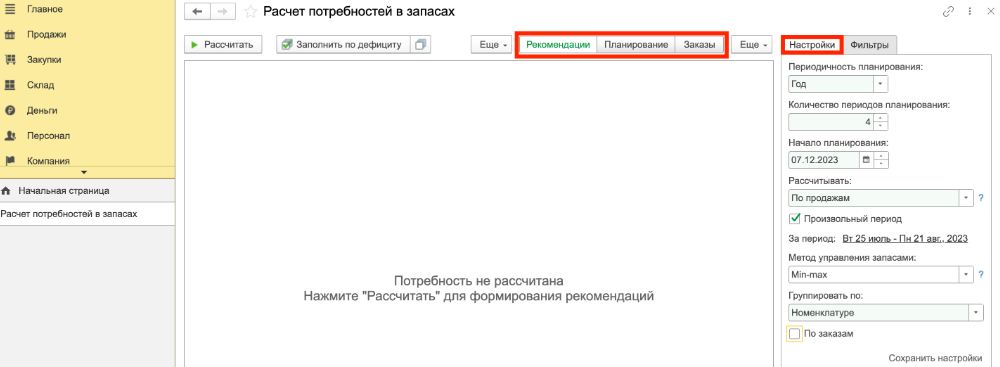
Task: Decrease the number of planning periods
Action: [881, 126]
